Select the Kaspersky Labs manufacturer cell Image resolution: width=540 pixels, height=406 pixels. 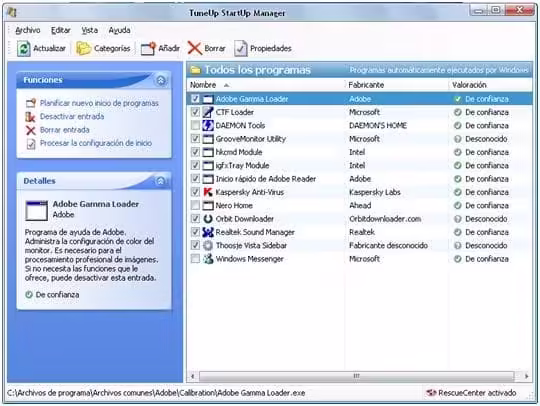[x=375, y=192]
